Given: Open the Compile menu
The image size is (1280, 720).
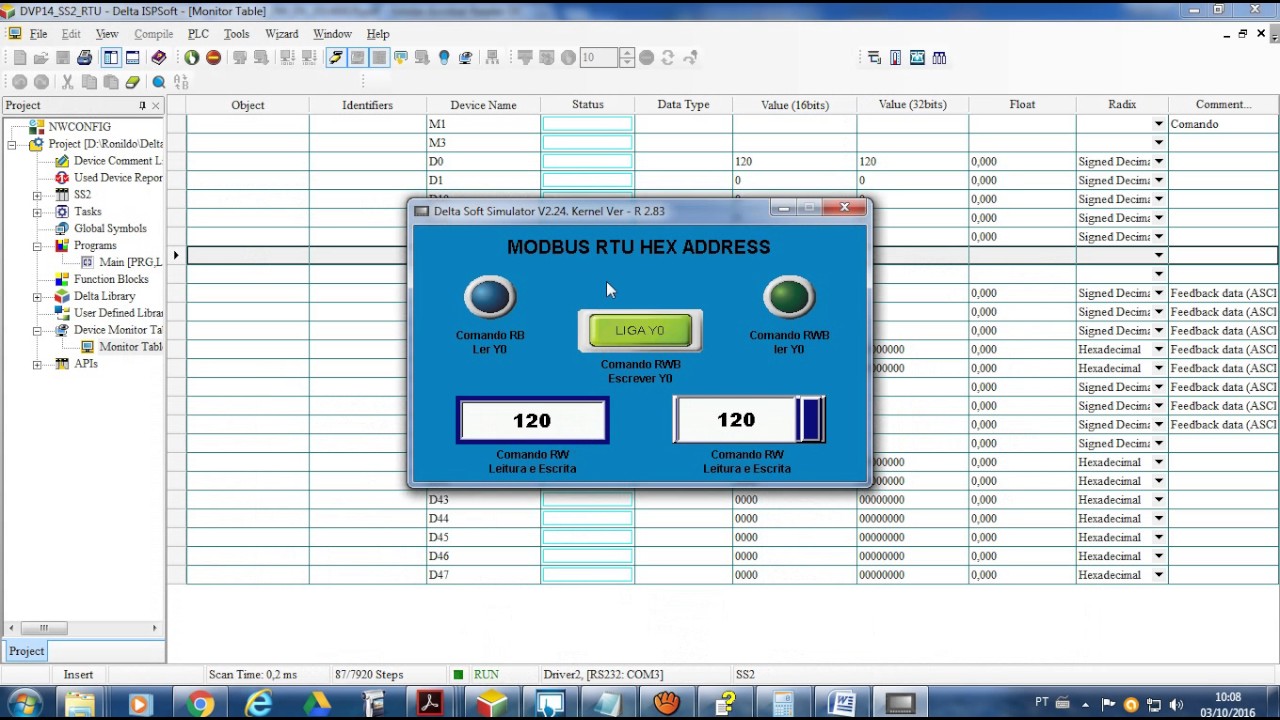Looking at the screenshot, I should [x=154, y=34].
